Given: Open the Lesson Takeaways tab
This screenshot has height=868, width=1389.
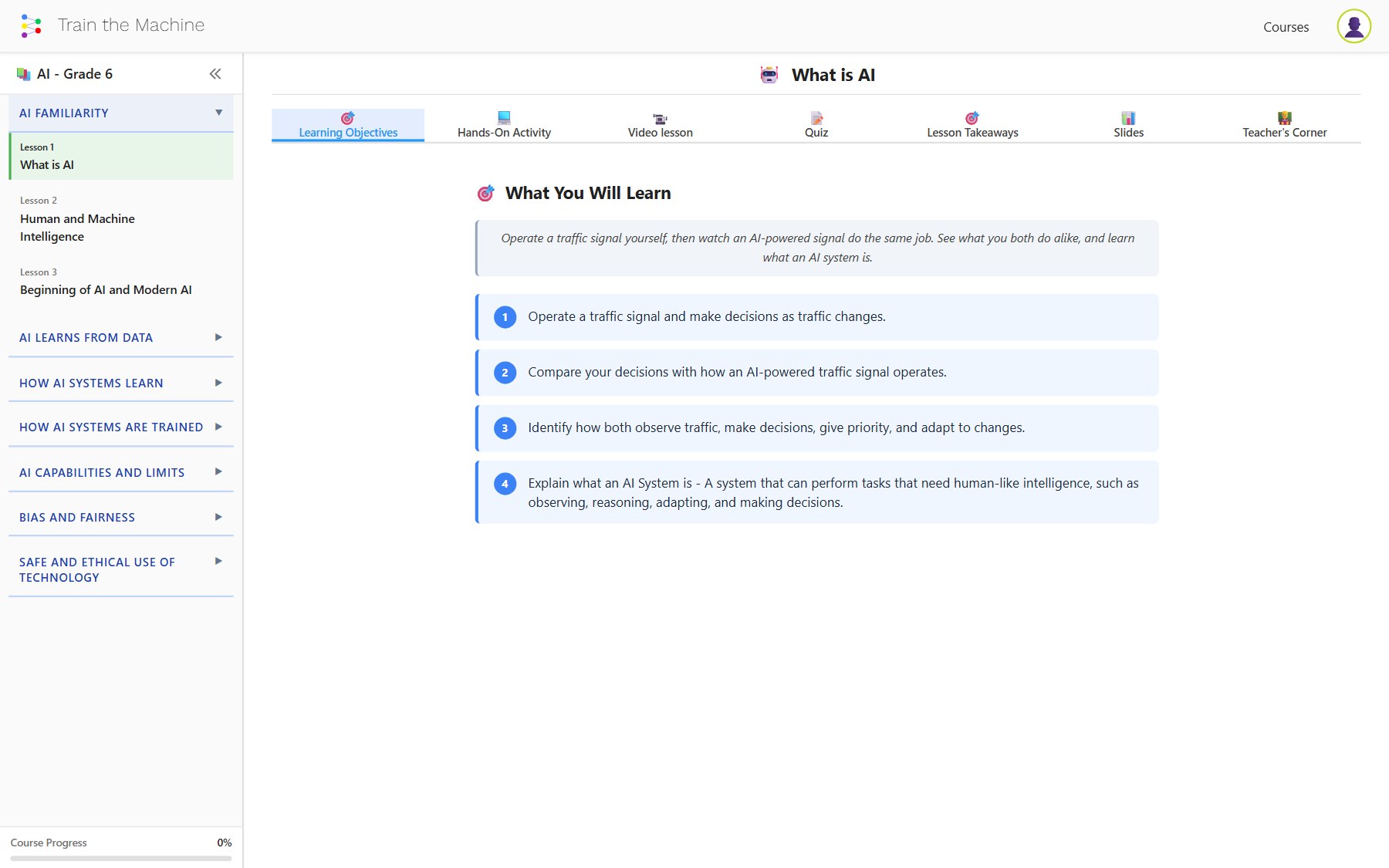Looking at the screenshot, I should (x=972, y=125).
